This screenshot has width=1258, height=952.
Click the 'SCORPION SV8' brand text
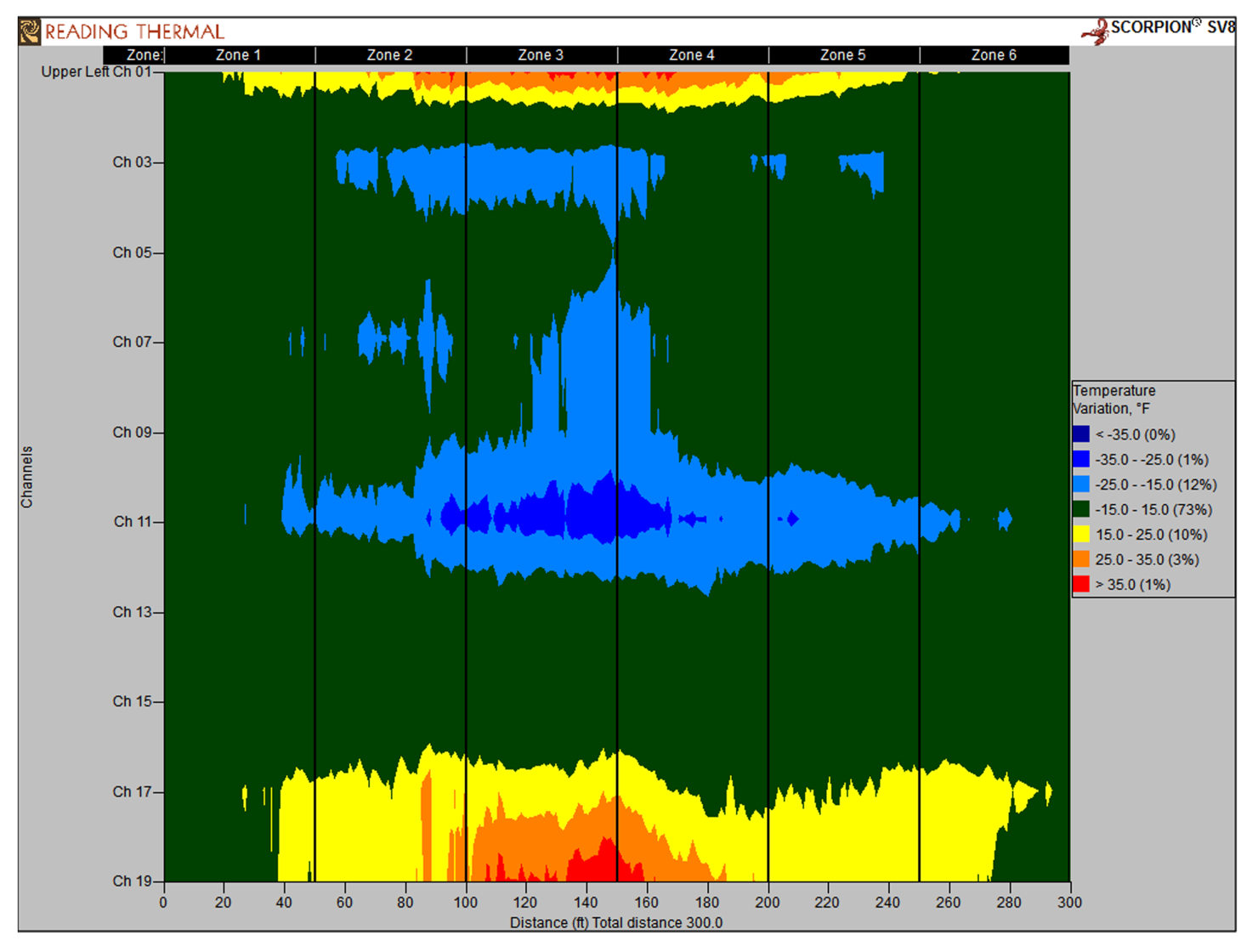click(1174, 28)
